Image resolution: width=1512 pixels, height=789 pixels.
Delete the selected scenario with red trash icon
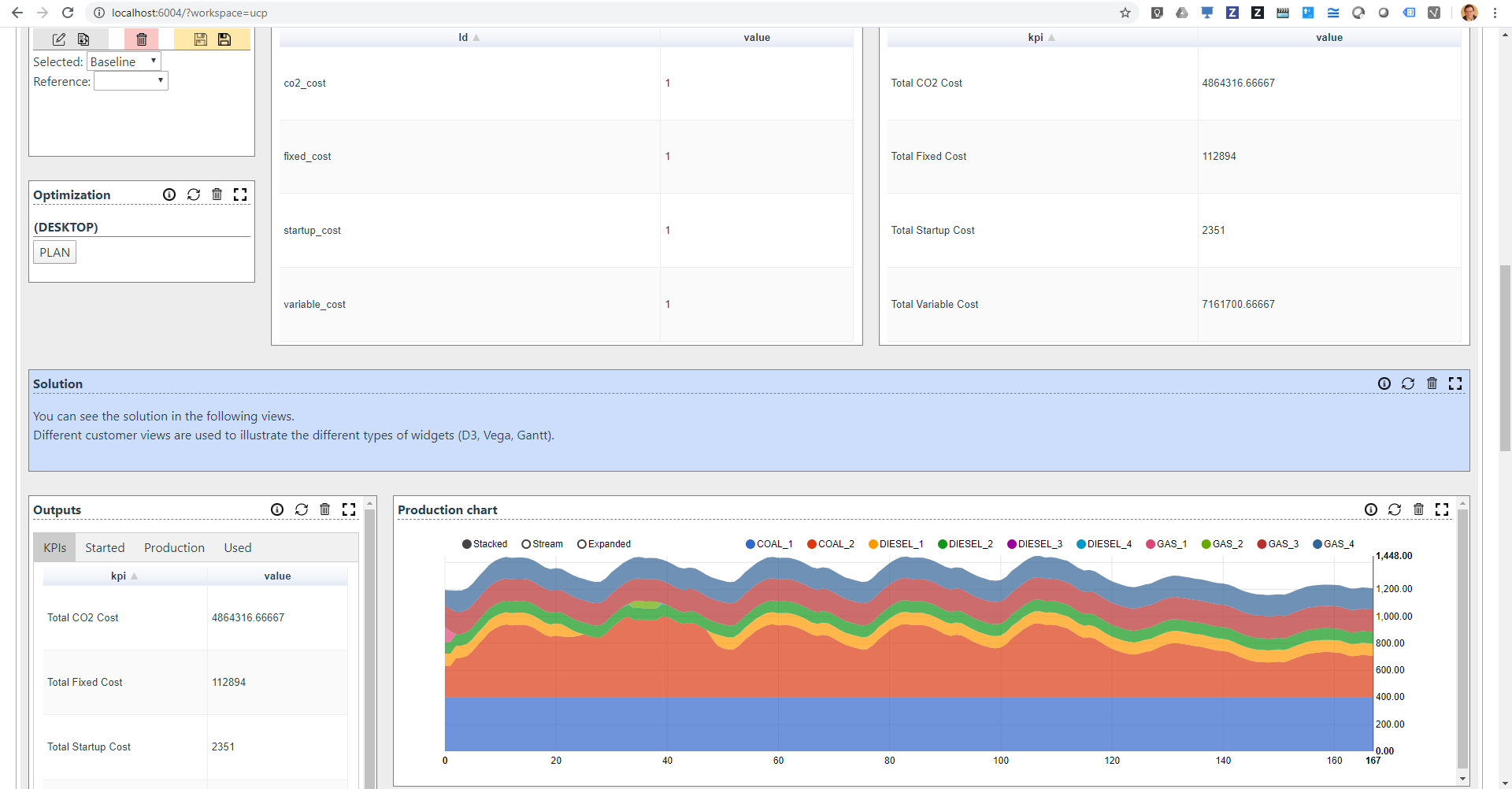point(142,39)
